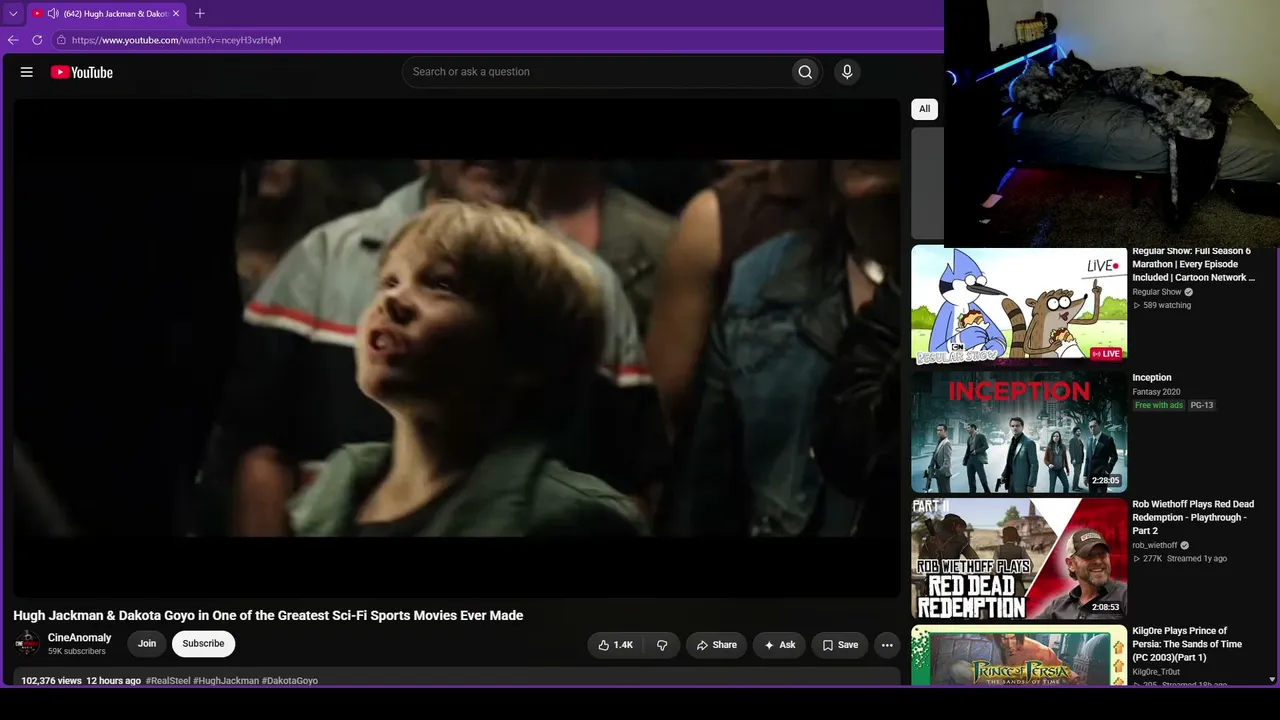This screenshot has width=1280, height=720.
Task: Open CineAnomaly channel avatar
Action: (27, 644)
